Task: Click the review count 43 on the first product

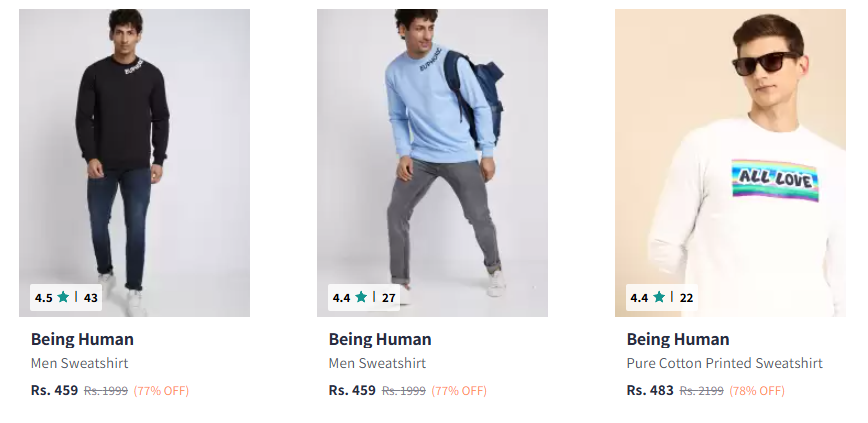Action: [x=91, y=297]
